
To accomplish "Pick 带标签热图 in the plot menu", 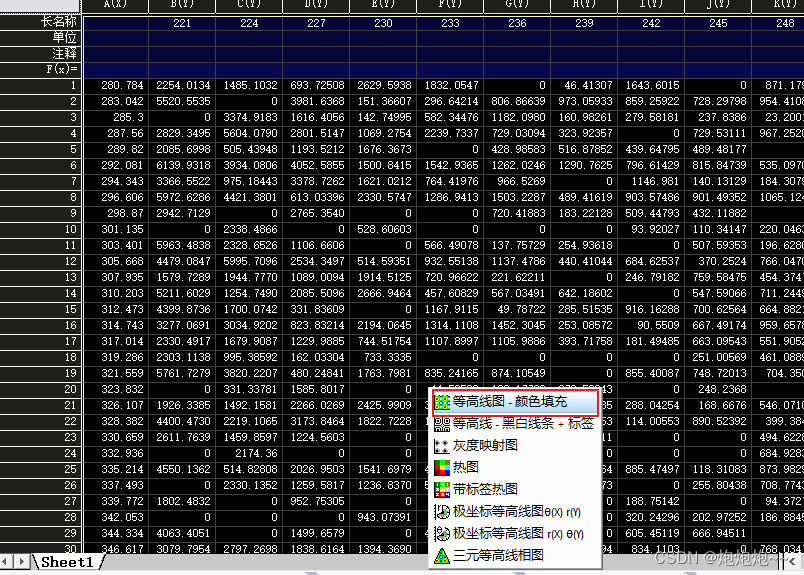I will point(515,489).
